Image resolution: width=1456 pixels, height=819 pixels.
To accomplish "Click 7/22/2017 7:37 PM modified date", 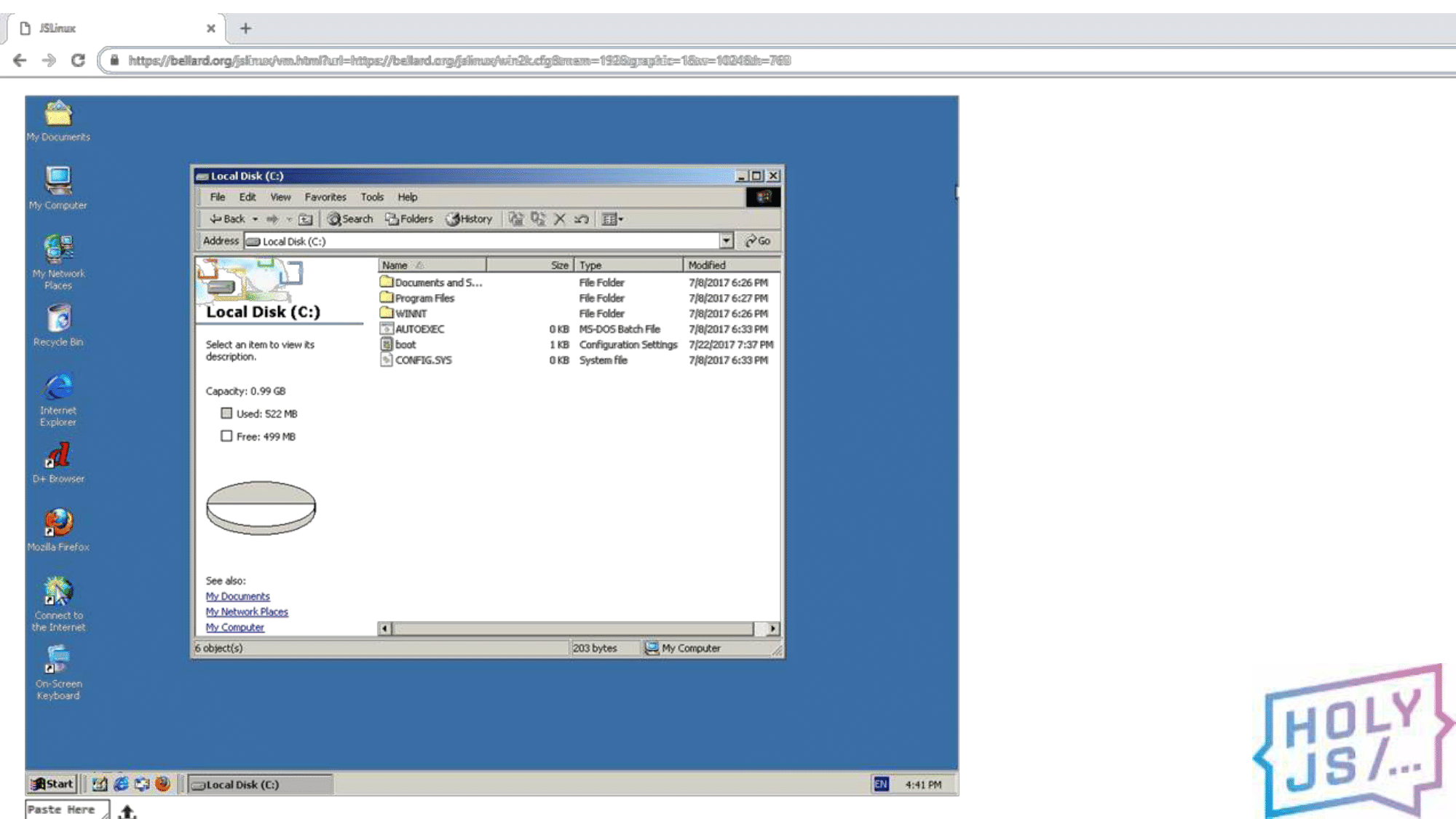I will pos(731,345).
